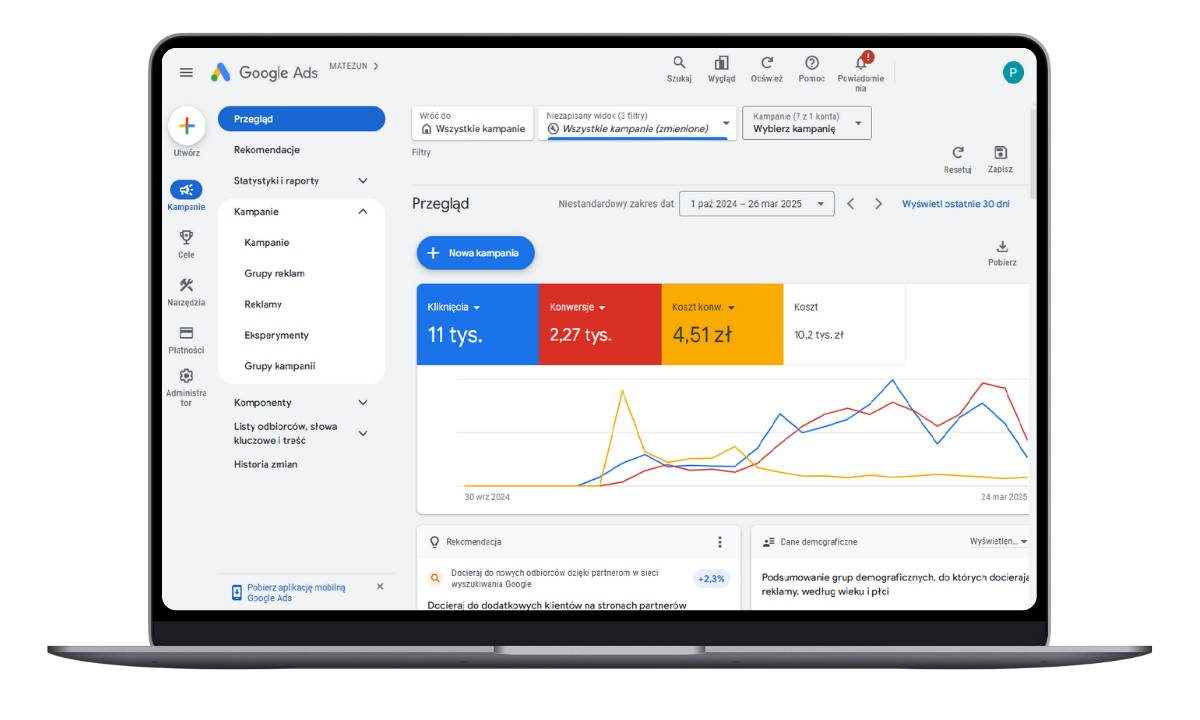Image resolution: width=1200 pixels, height=720 pixels.
Task: Select the Rekomendacje menu item
Action: point(267,150)
